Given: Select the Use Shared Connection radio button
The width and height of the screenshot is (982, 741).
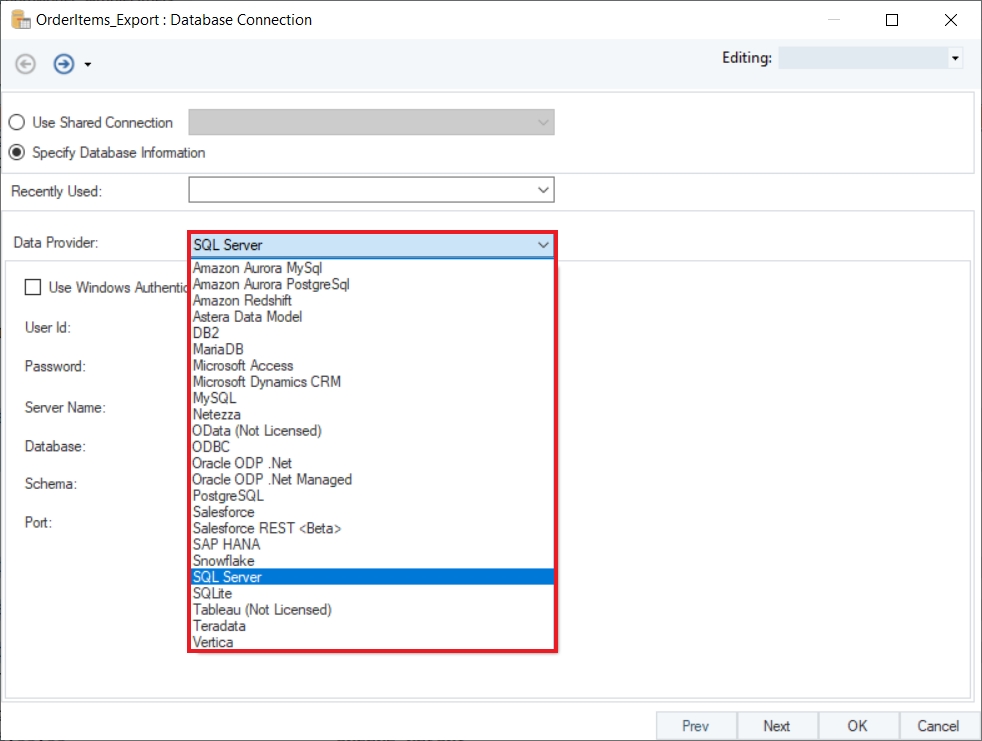Looking at the screenshot, I should click(17, 122).
